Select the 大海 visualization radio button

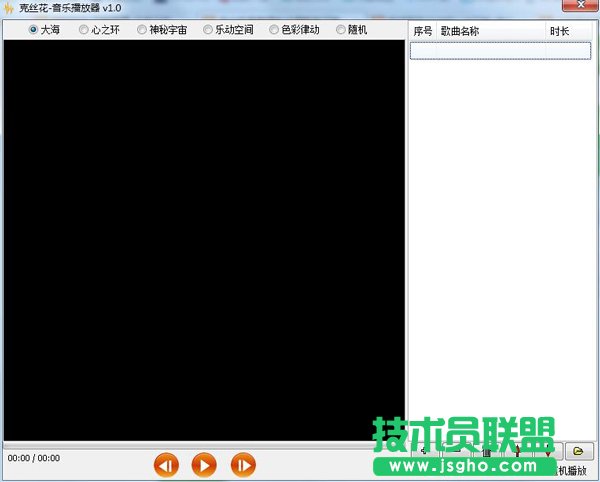[x=44, y=29]
